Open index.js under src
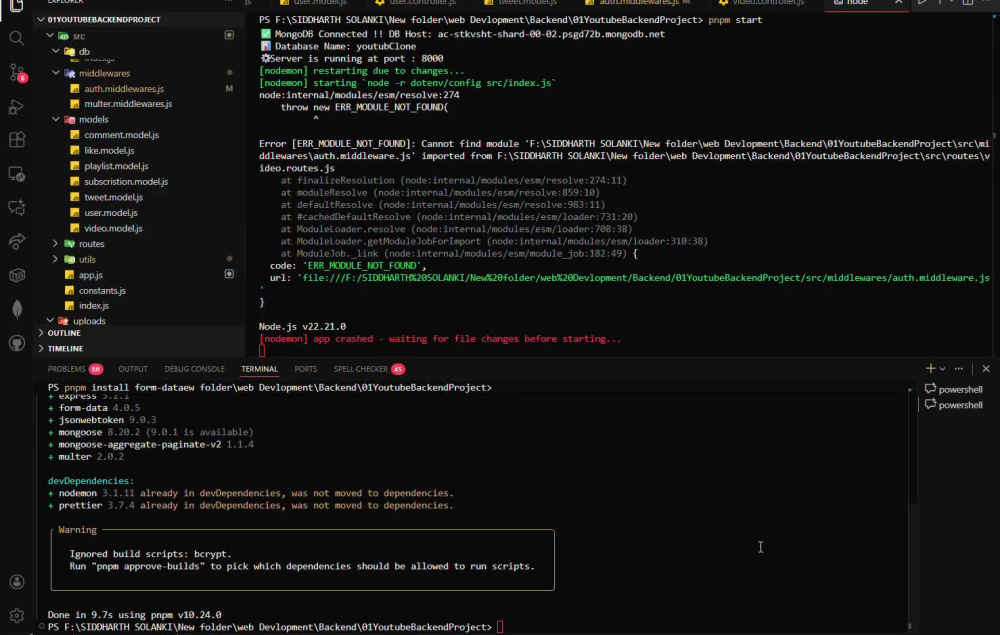The height and width of the screenshot is (635, 1000). point(93,306)
